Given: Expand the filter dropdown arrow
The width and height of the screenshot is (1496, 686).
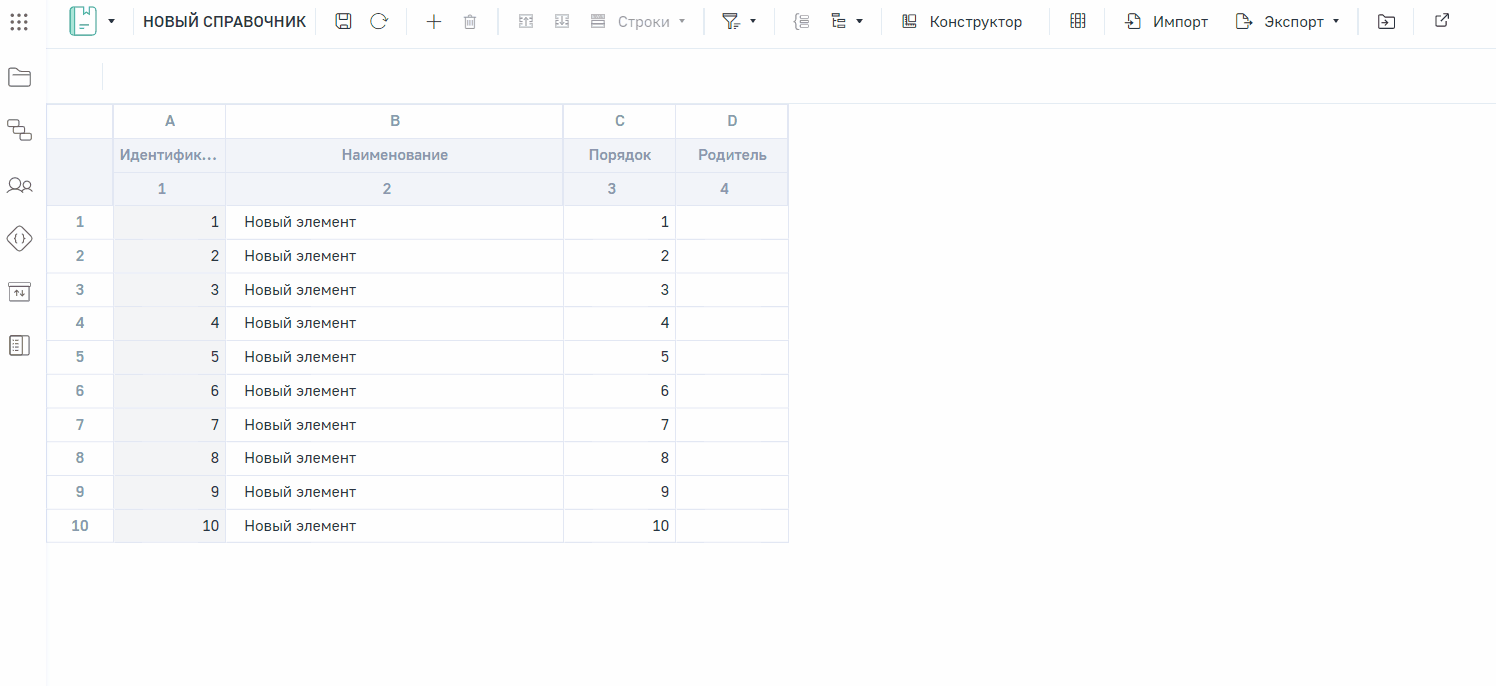Looking at the screenshot, I should (753, 21).
